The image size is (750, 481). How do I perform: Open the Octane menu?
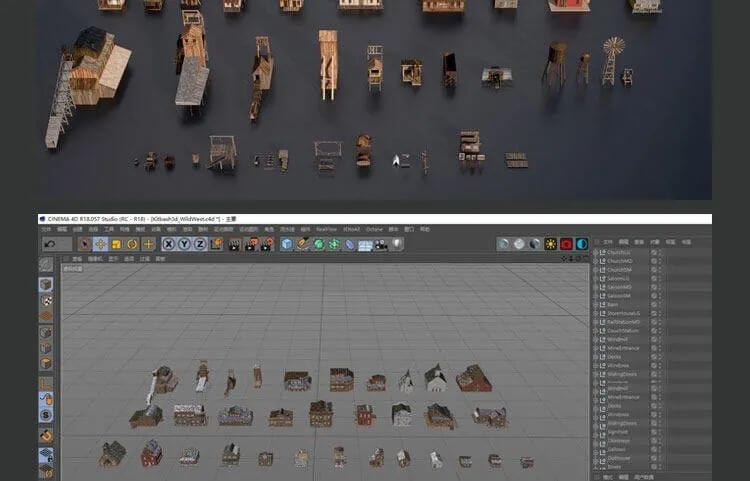click(x=374, y=229)
